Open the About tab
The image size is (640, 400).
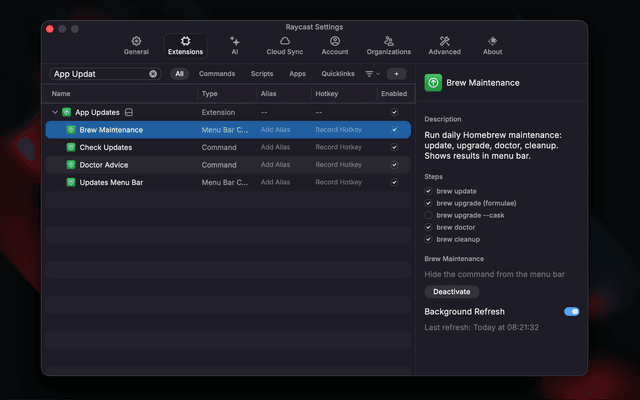pyautogui.click(x=492, y=46)
